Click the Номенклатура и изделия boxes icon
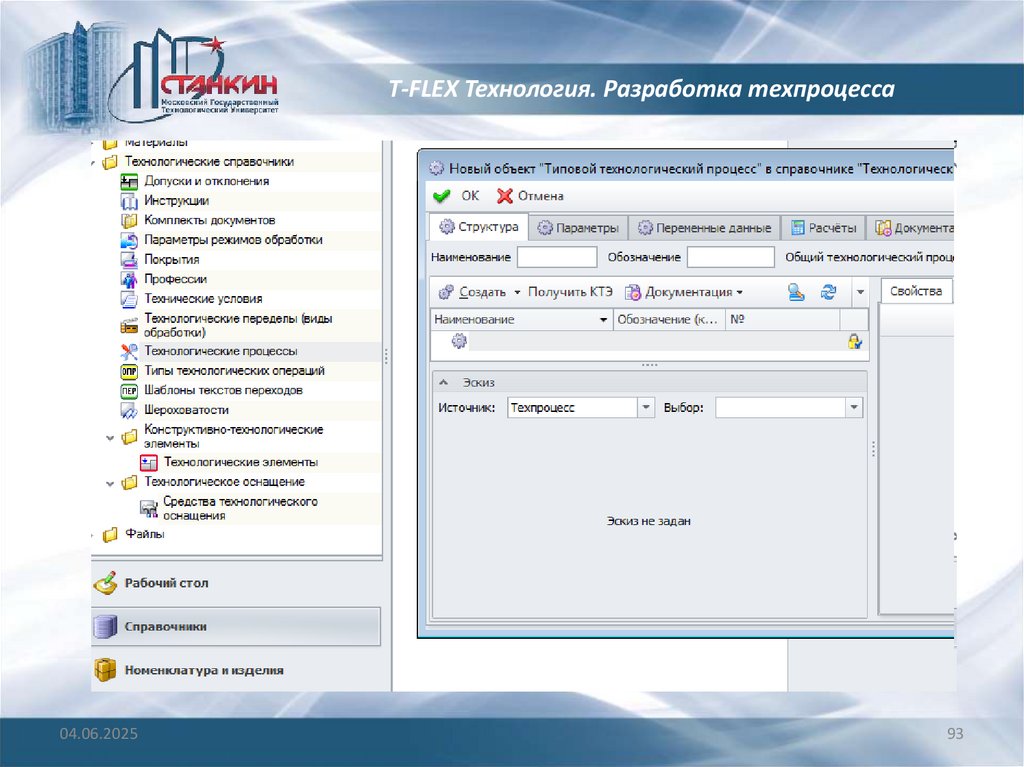Image resolution: width=1024 pixels, height=767 pixels. pos(105,670)
